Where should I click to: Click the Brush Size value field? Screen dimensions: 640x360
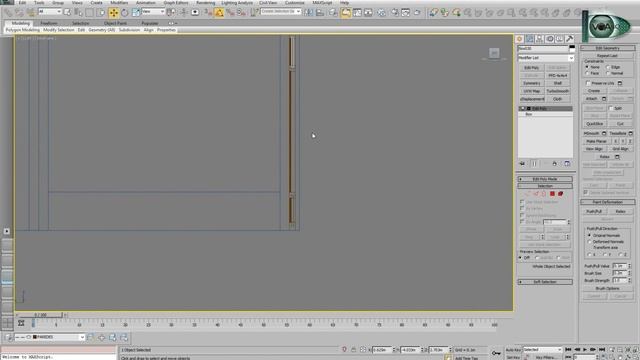tap(619, 273)
